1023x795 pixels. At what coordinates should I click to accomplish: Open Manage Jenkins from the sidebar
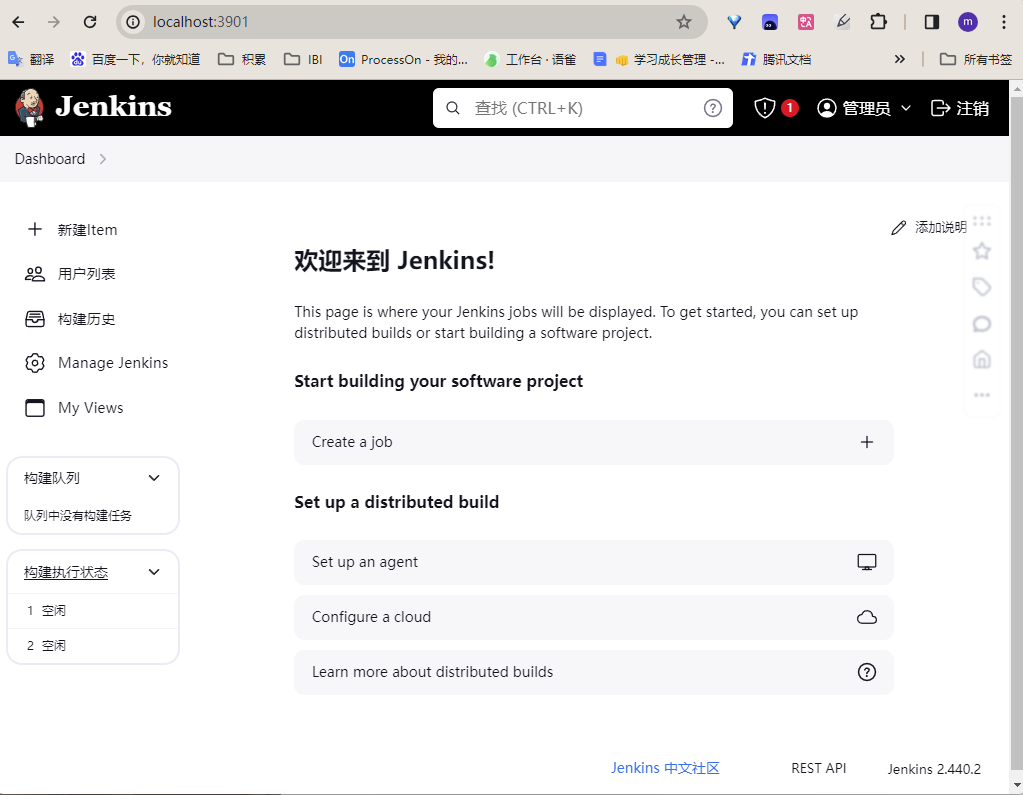click(97, 363)
